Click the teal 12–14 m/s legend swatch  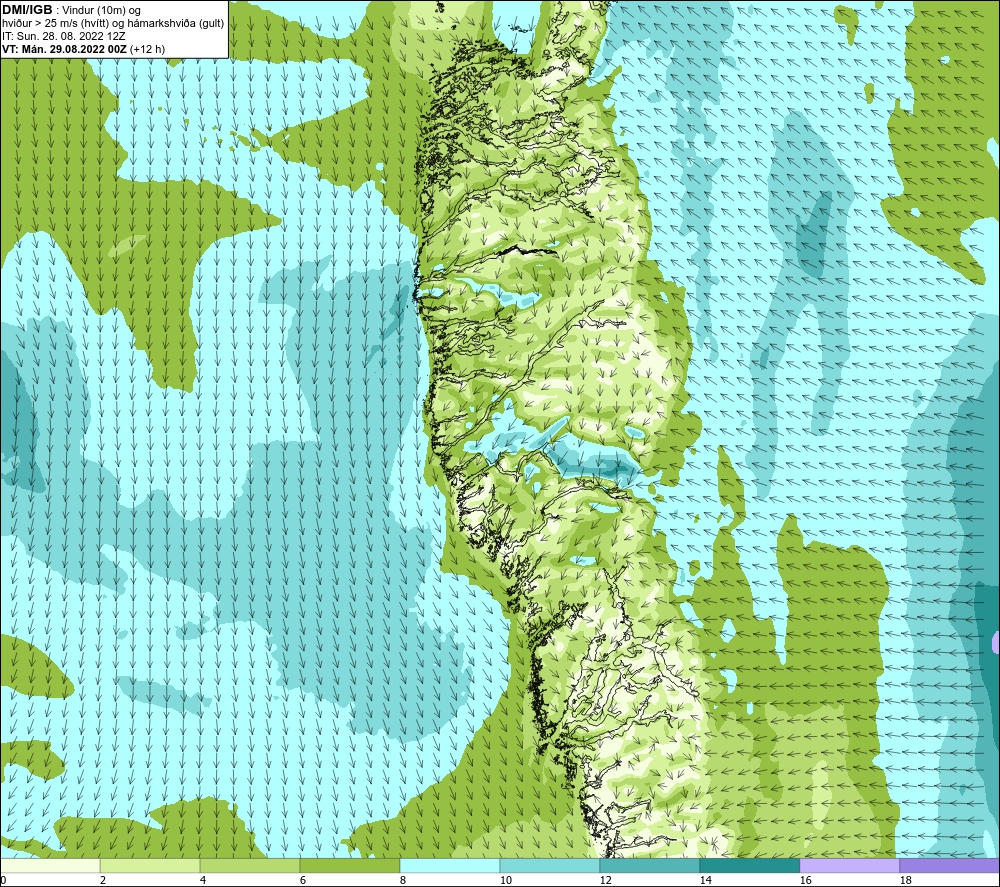[x=650, y=865]
